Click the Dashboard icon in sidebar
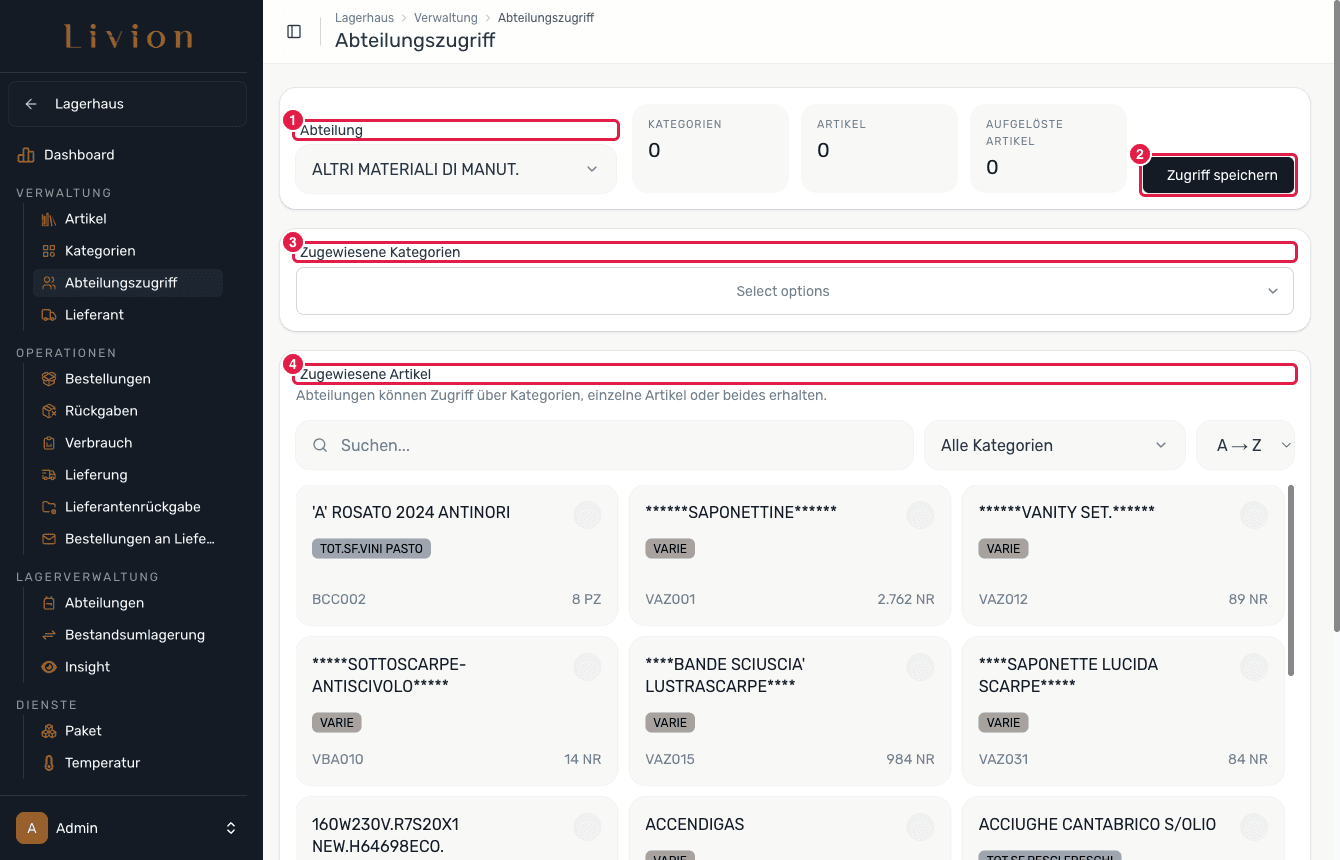Screen dimensions: 1340x860 [26, 155]
